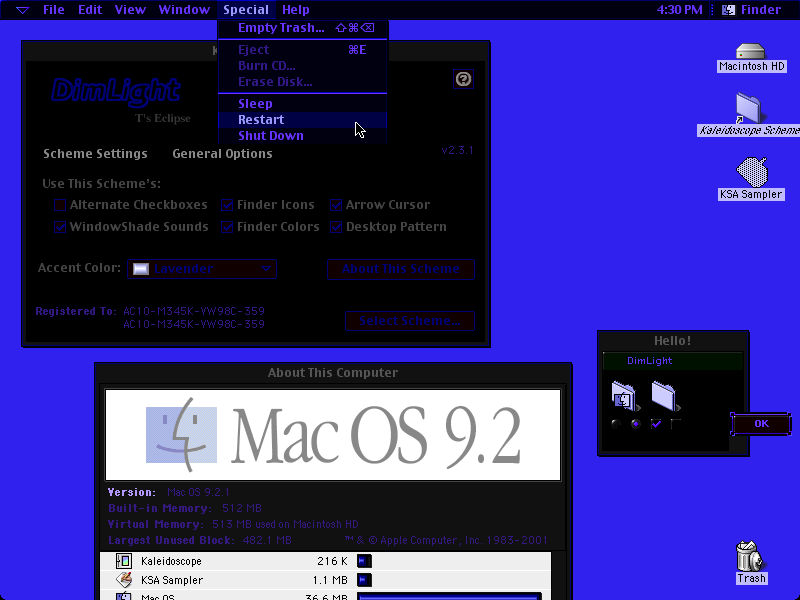Click OK in the Hello! window
The width and height of the screenshot is (800, 600).
pyautogui.click(x=761, y=424)
